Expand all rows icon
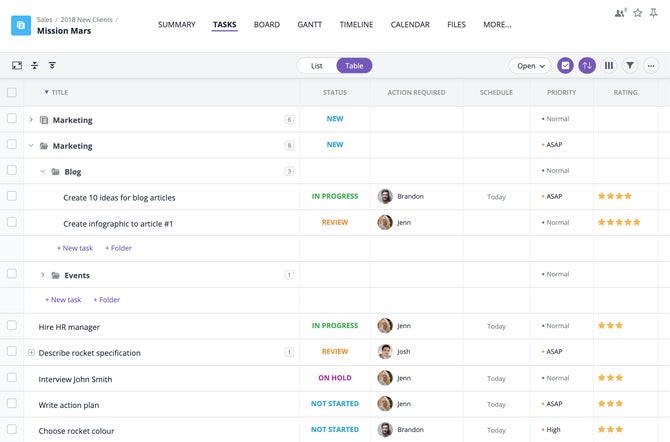 pyautogui.click(x=52, y=65)
